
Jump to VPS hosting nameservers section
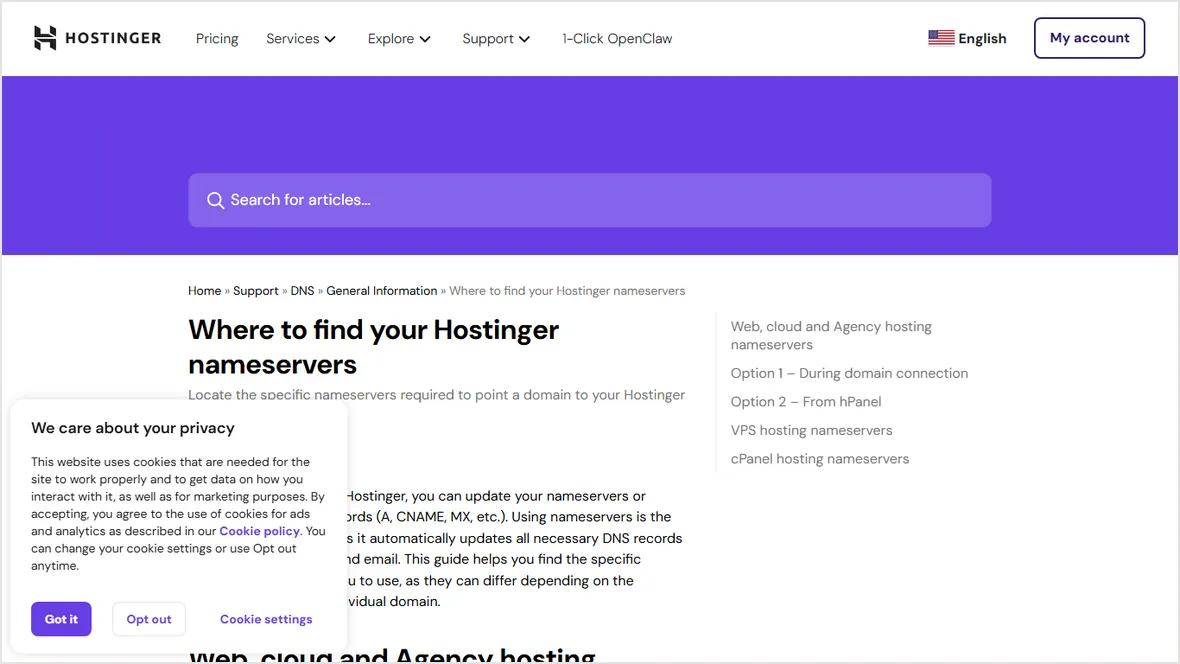pyautogui.click(x=811, y=431)
